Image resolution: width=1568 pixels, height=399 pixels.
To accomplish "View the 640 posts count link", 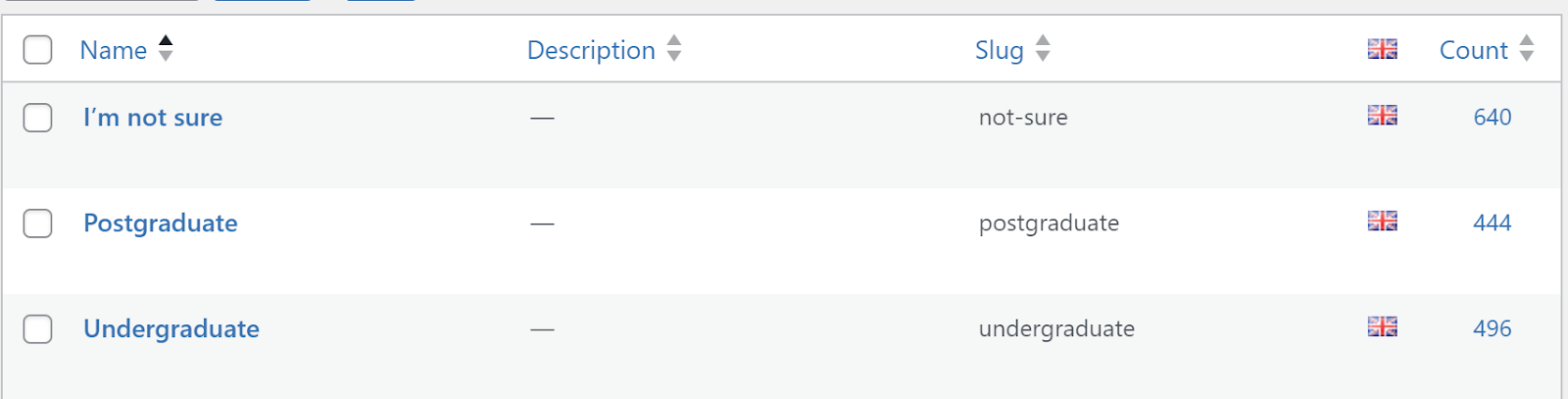I will coord(1493,118).
